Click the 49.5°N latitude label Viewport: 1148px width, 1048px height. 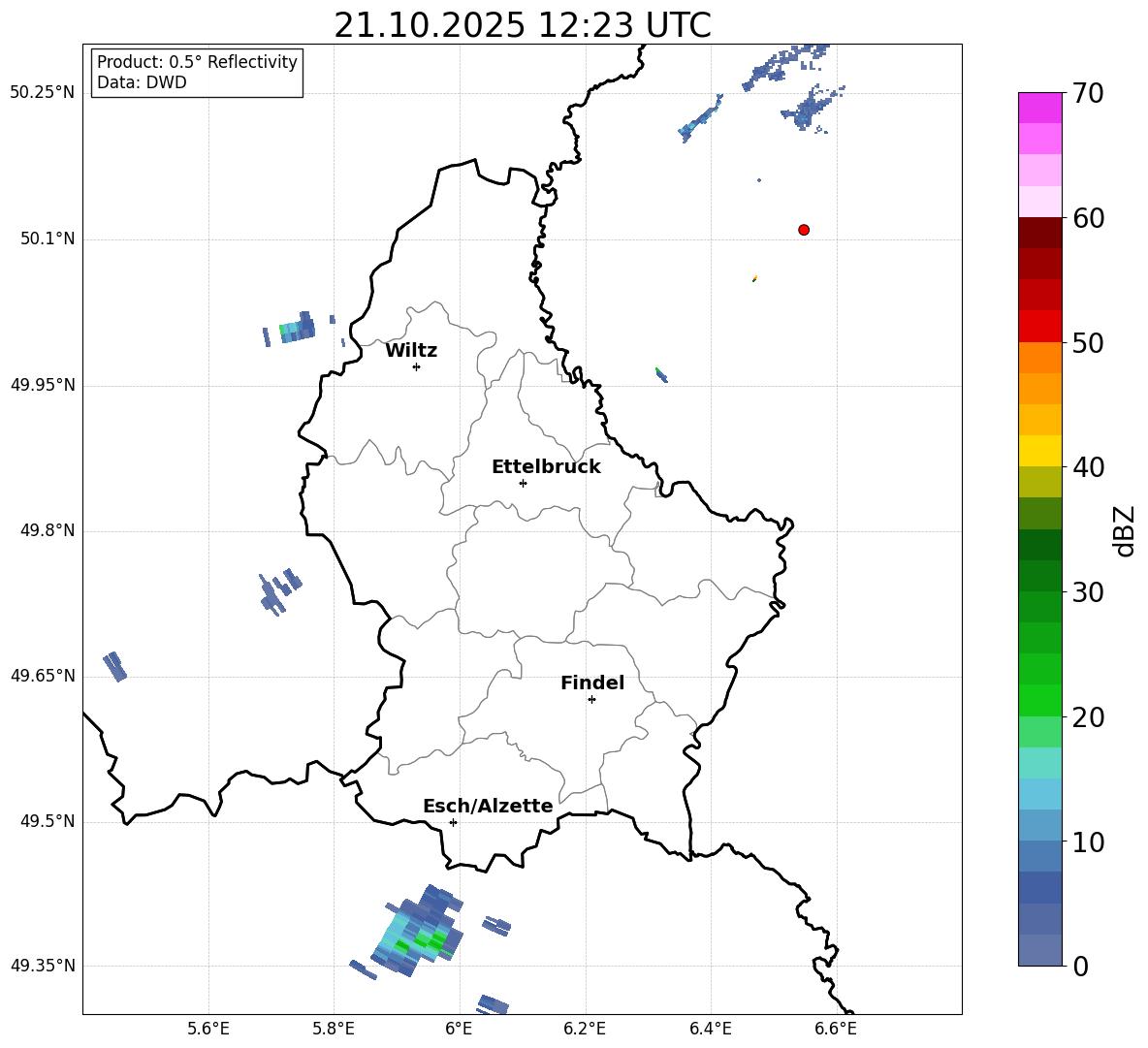[48, 821]
